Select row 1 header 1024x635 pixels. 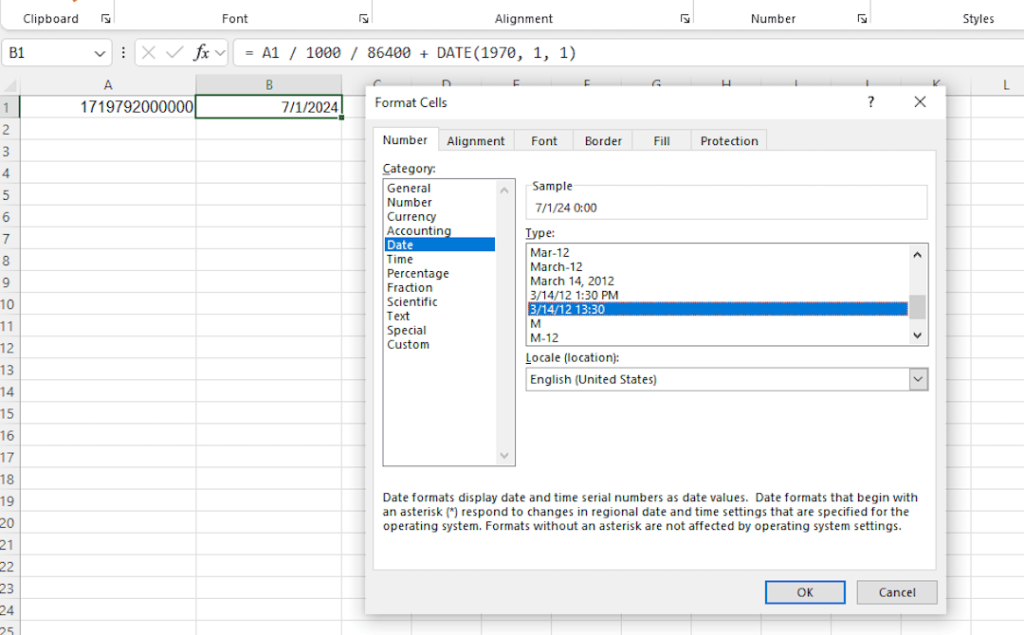tap(9, 107)
